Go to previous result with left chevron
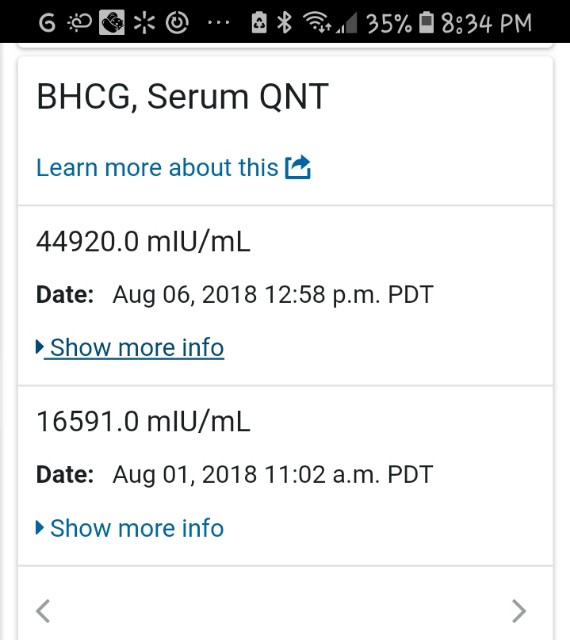 point(43,611)
